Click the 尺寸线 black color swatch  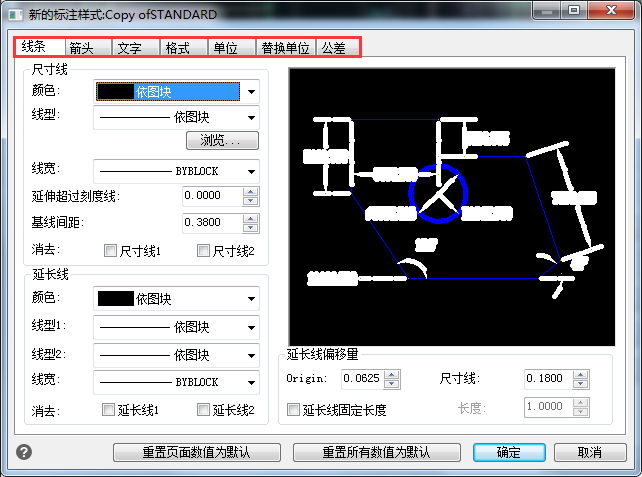tap(116, 92)
